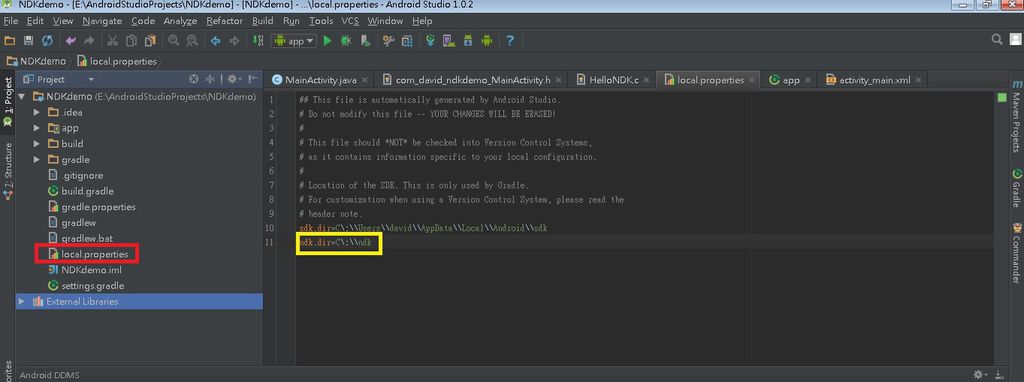Click the Open folder toolbar icon
This screenshot has width=1024, height=382.
tap(9, 40)
